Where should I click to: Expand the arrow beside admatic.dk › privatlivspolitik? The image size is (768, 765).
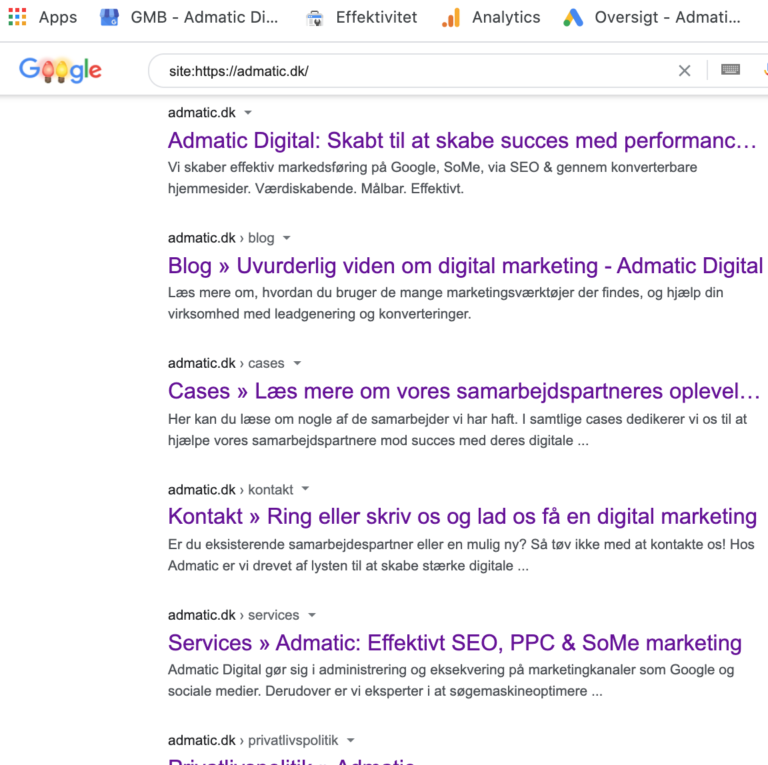(x=350, y=741)
